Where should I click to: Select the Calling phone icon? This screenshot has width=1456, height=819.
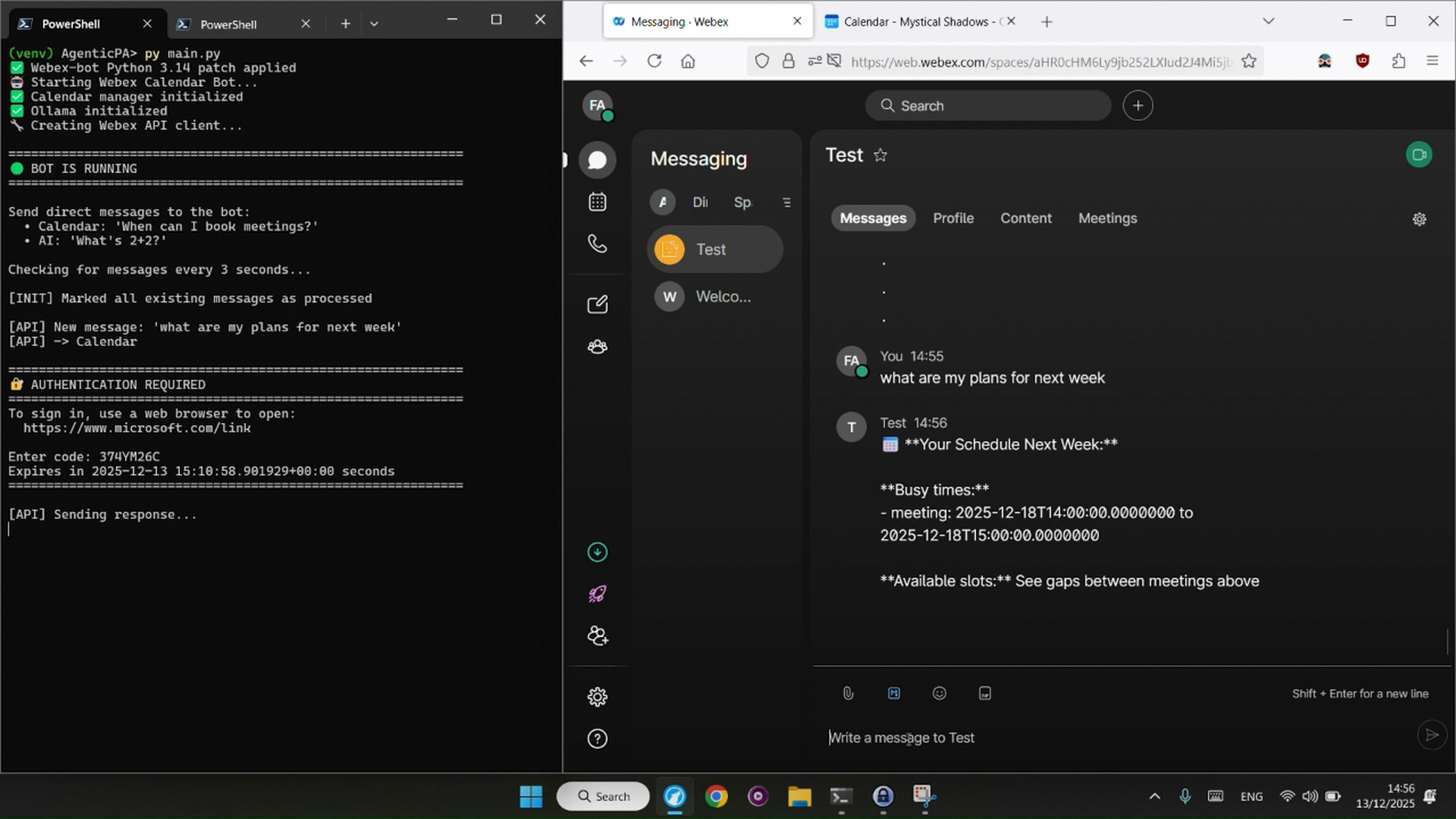tap(598, 243)
